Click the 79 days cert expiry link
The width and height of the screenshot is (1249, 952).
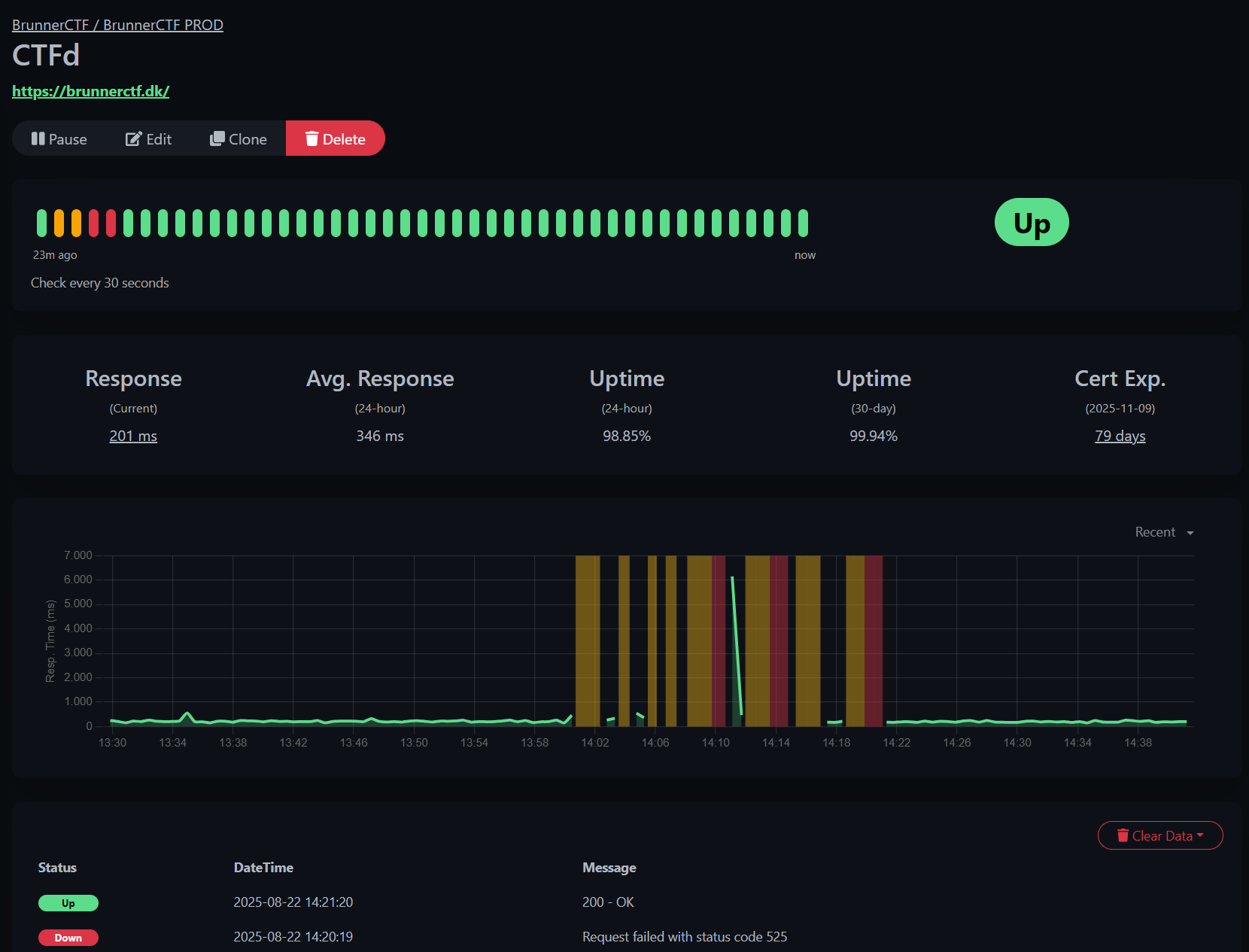(1120, 436)
